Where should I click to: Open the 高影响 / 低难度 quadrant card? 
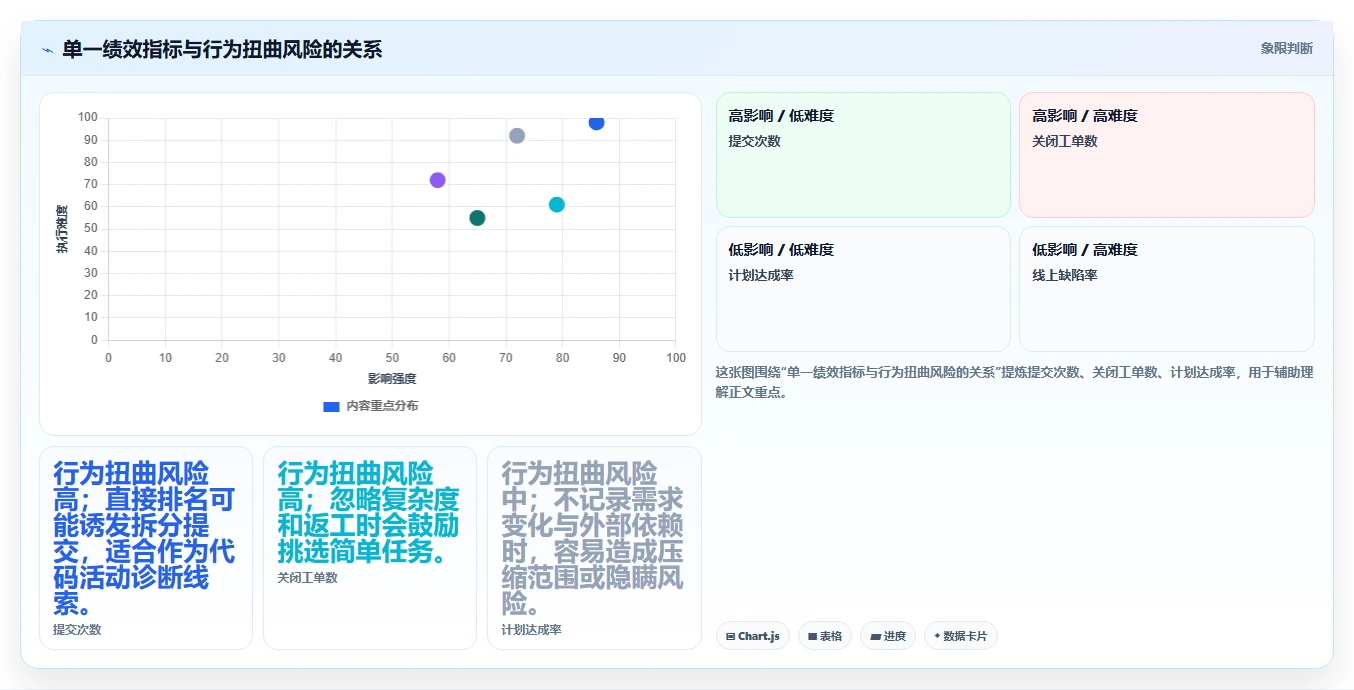point(863,155)
